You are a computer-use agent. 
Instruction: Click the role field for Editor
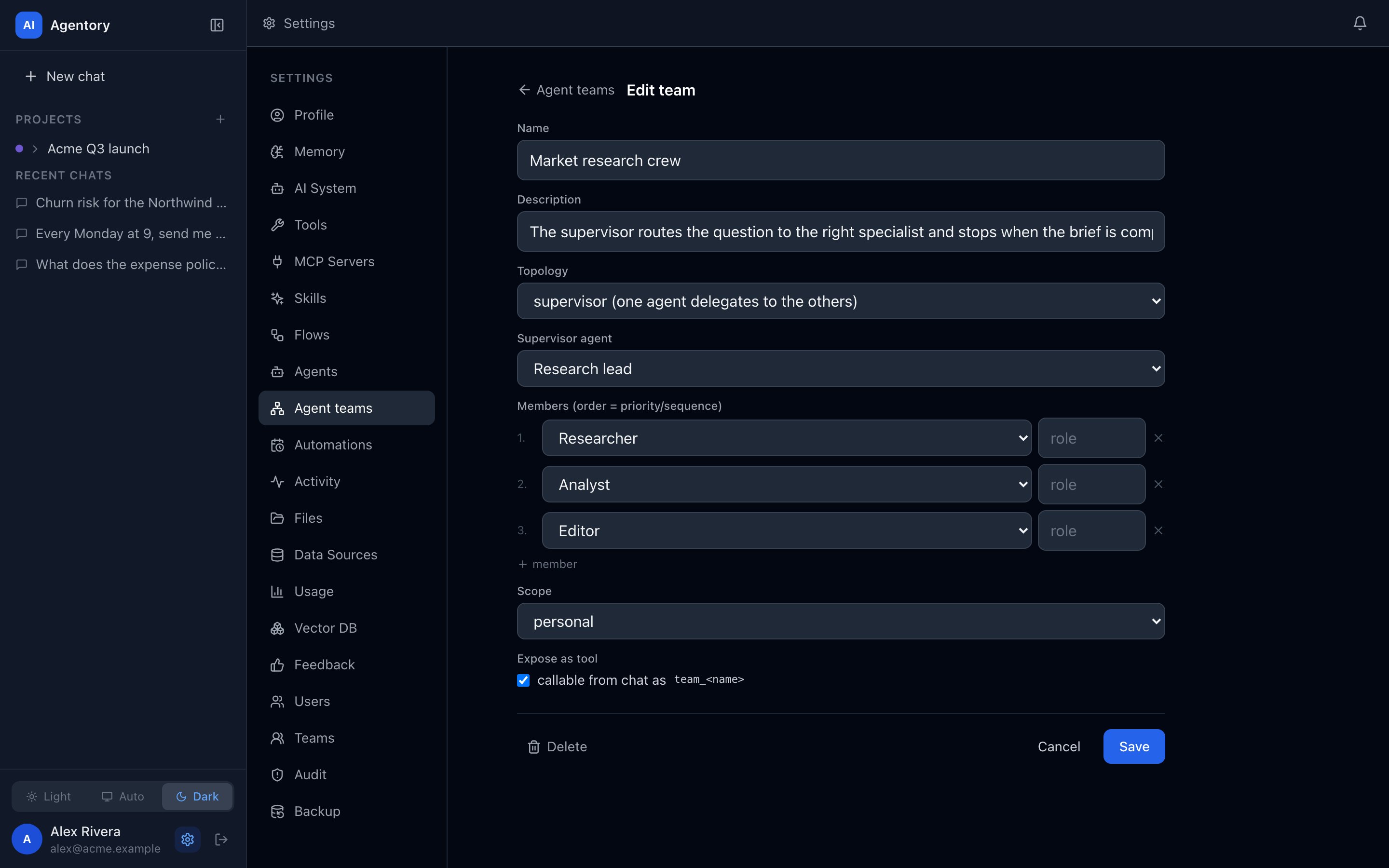[x=1091, y=530]
